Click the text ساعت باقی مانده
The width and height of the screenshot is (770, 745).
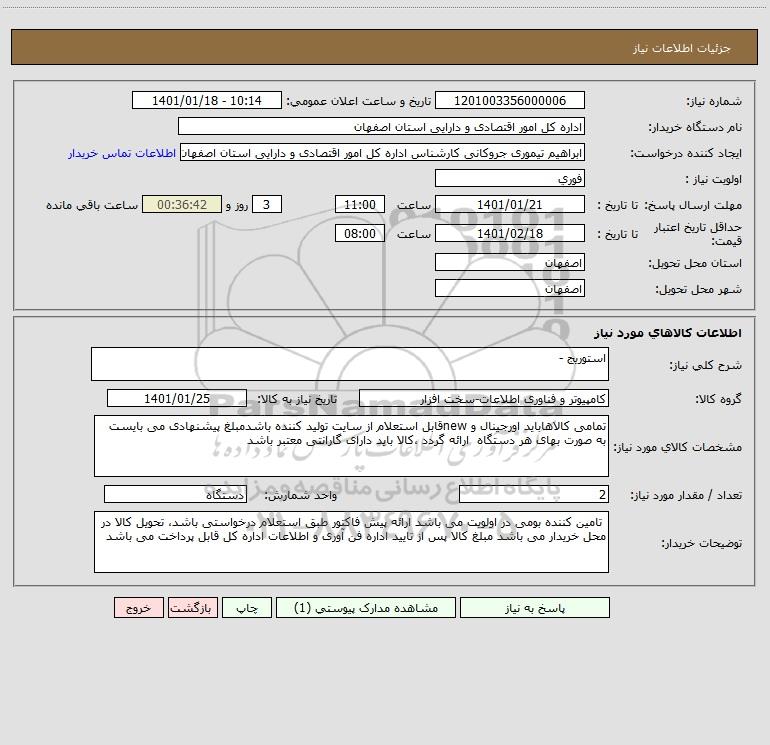coord(92,205)
